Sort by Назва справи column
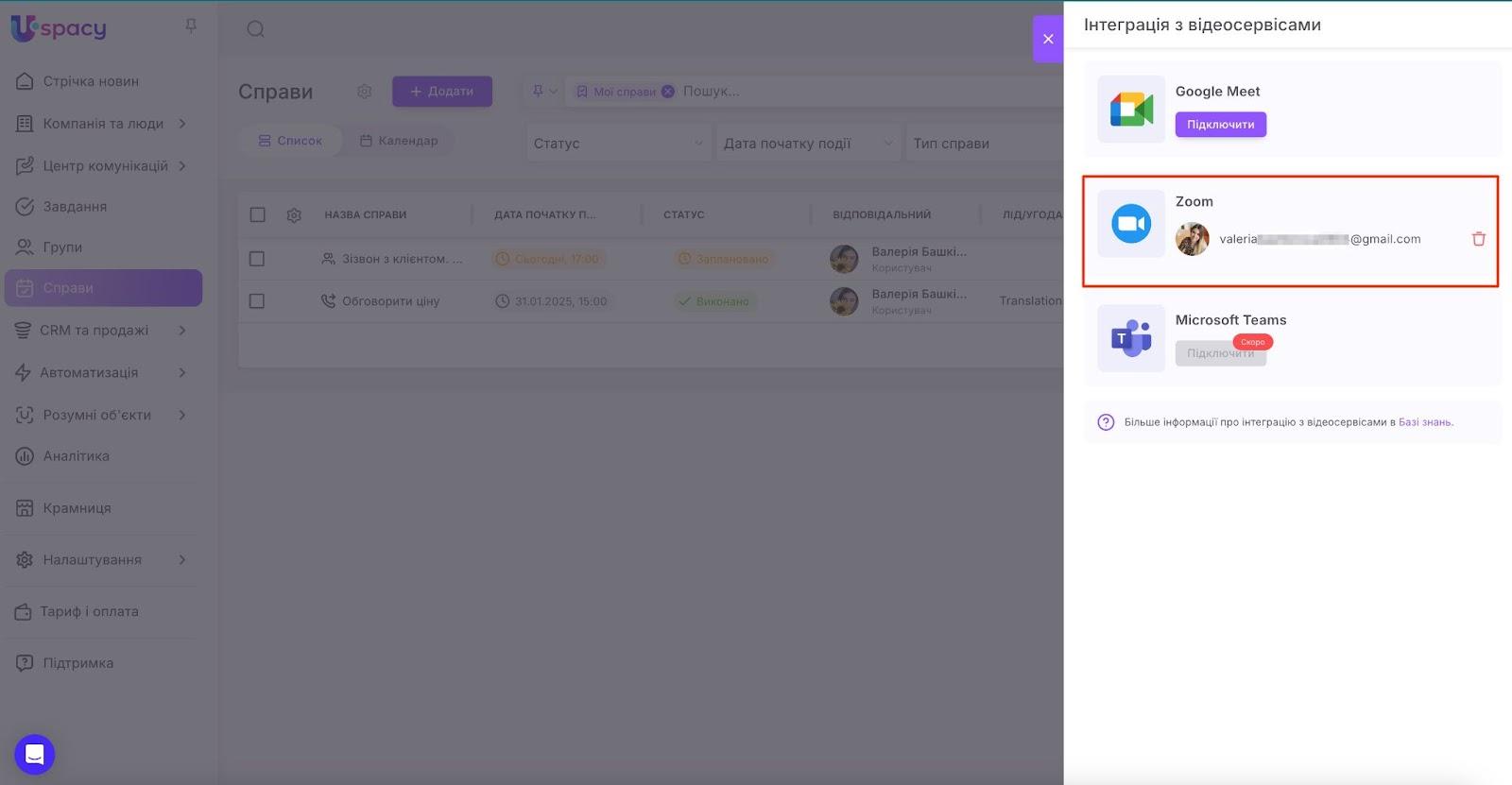The width and height of the screenshot is (1512, 785). click(x=366, y=215)
